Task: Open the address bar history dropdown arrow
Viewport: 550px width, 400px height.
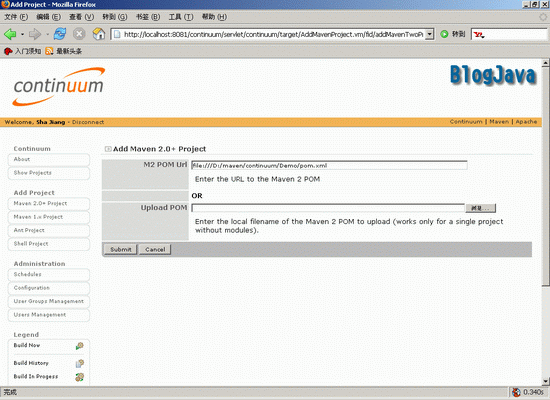Action: [x=430, y=34]
